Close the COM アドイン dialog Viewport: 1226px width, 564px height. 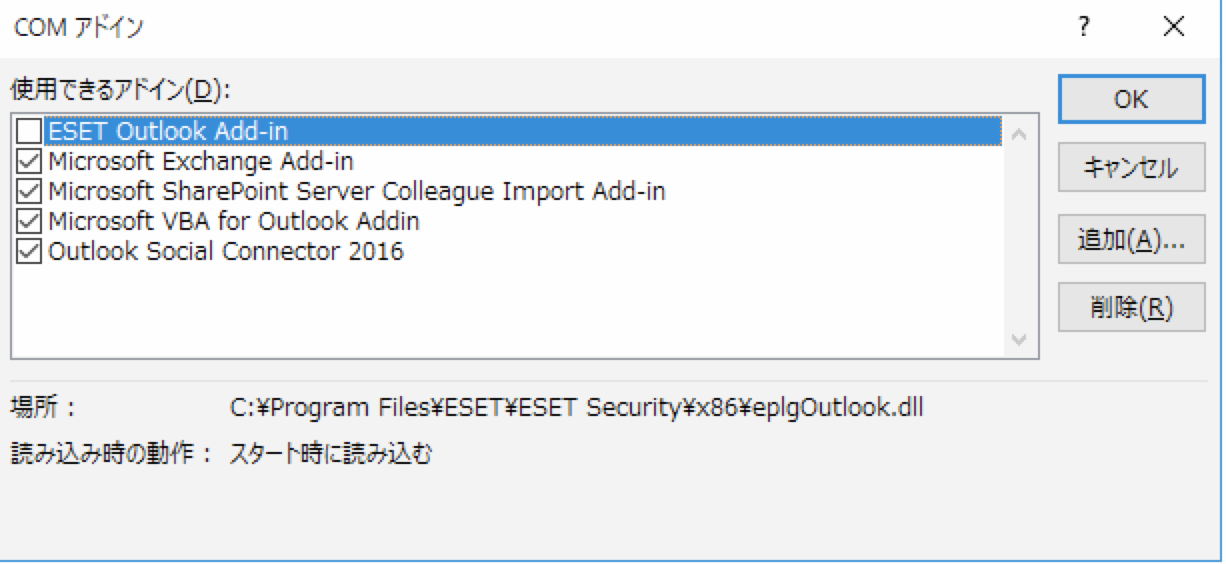(1173, 28)
